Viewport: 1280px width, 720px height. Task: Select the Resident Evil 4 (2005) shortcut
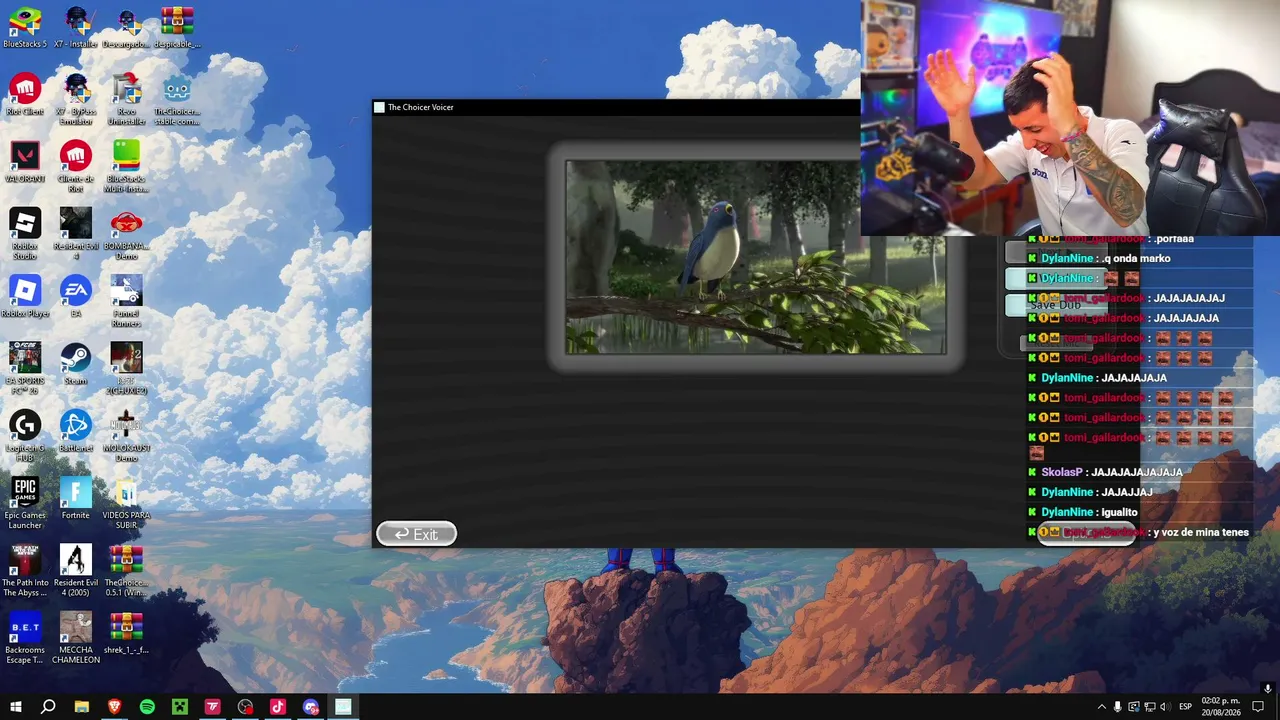click(76, 570)
